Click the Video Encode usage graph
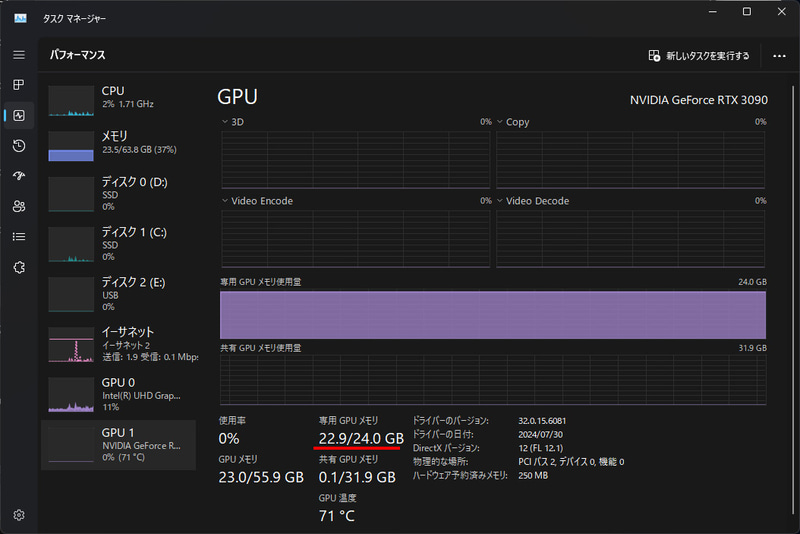Viewport: 800px width, 534px height. coord(356,239)
